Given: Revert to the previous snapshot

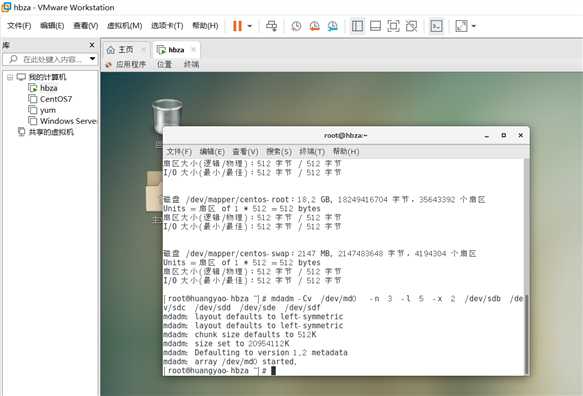Looking at the screenshot, I should tap(315, 26).
